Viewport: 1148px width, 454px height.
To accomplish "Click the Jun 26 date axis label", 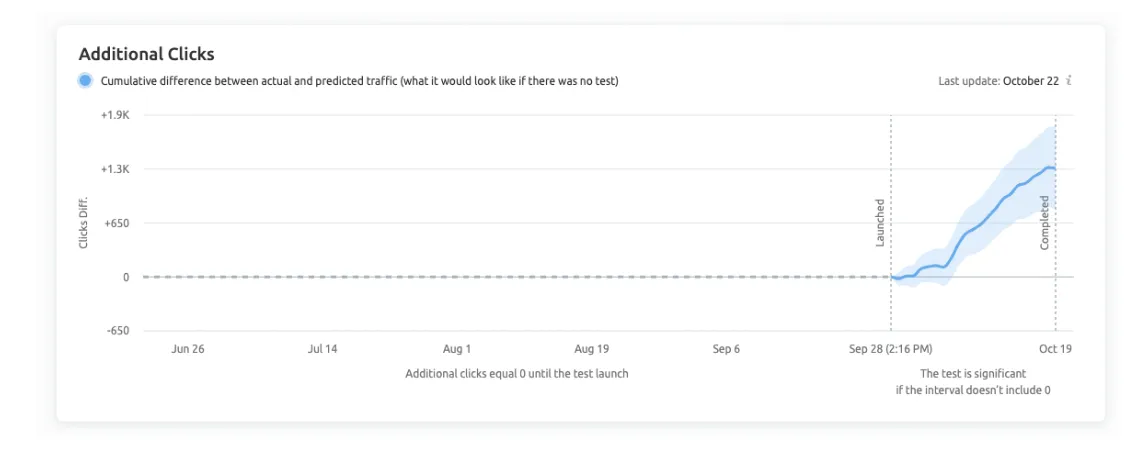I will (x=188, y=349).
